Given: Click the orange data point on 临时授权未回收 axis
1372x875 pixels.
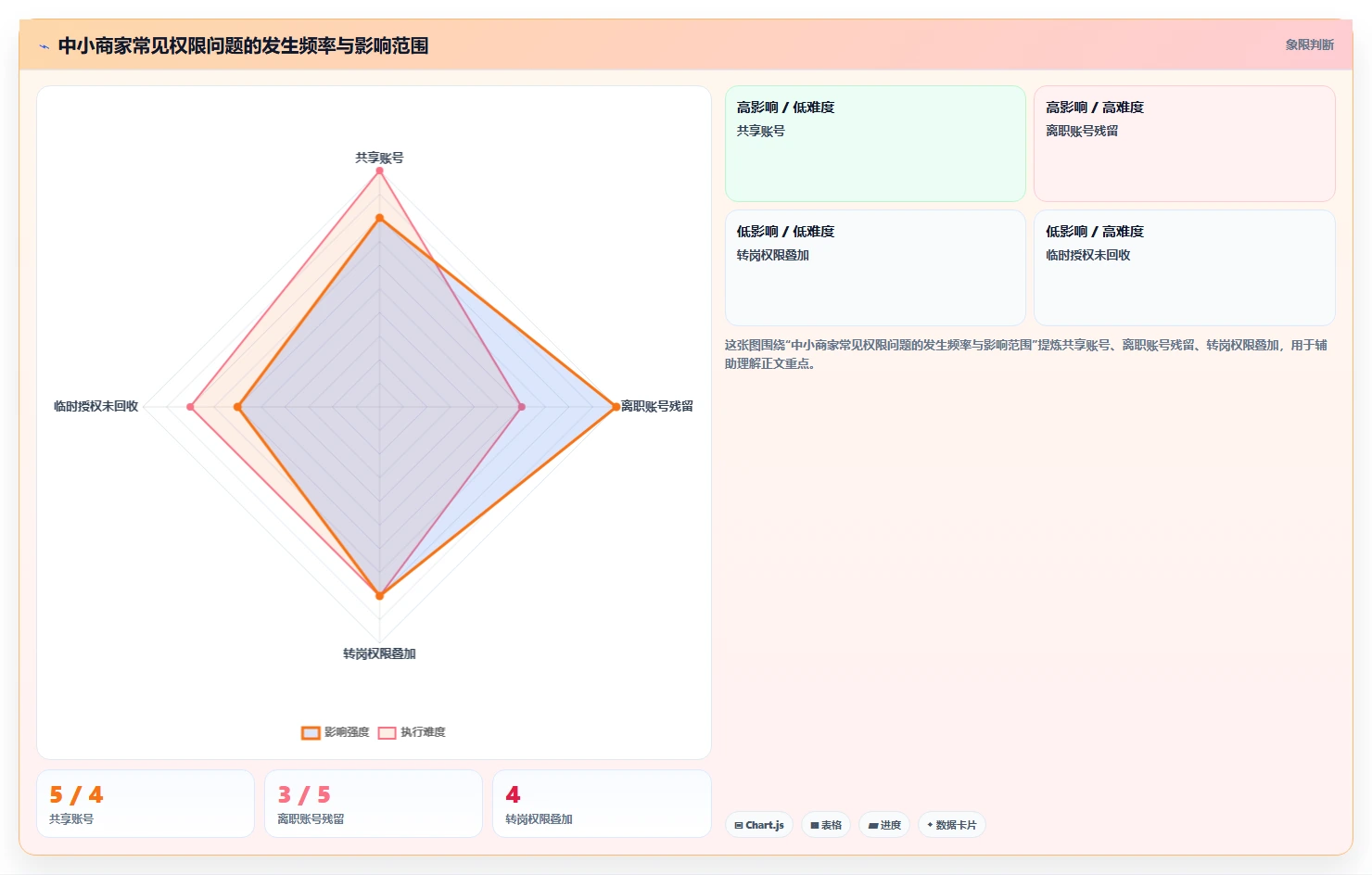Looking at the screenshot, I should tap(237, 407).
